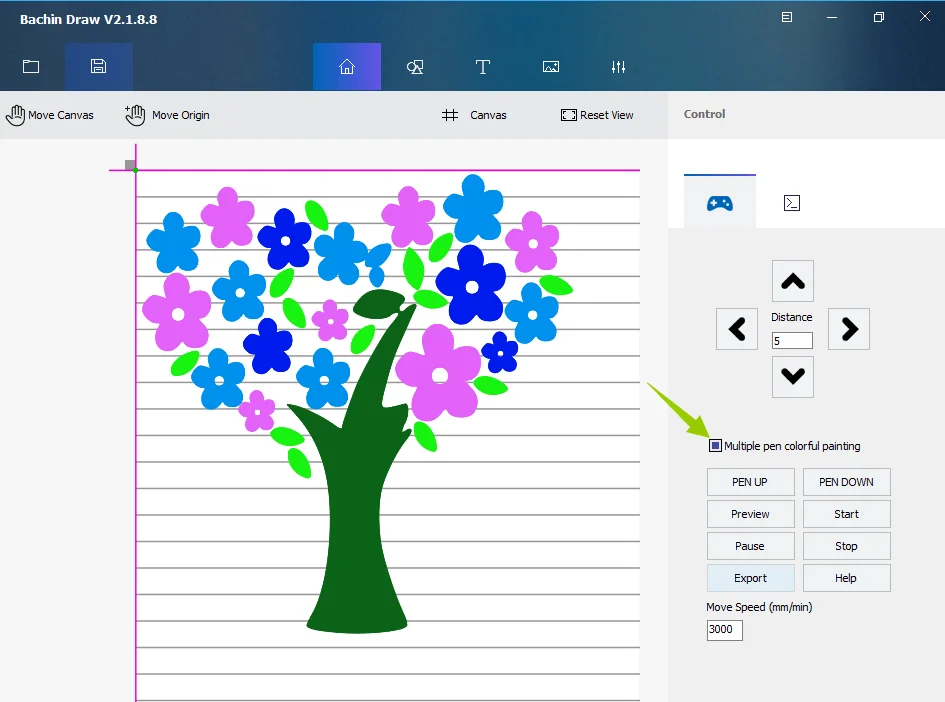This screenshot has height=702, width=945.
Task: Activate the Move Canvas hand tool
Action: pos(50,115)
